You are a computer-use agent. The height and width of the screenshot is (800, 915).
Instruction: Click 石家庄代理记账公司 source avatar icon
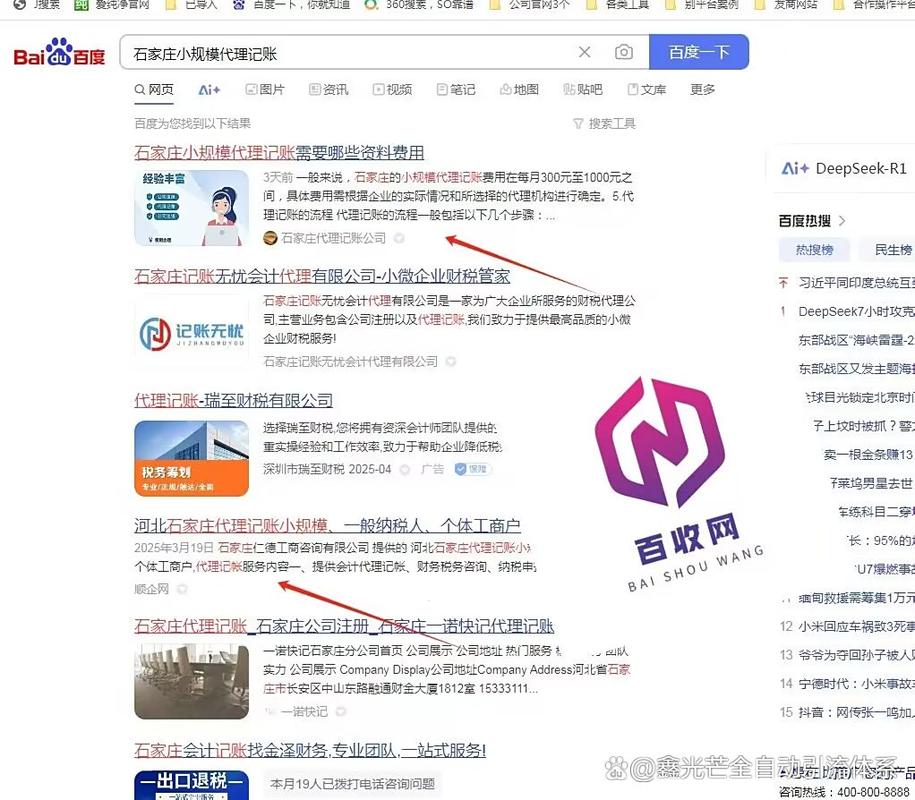point(270,238)
